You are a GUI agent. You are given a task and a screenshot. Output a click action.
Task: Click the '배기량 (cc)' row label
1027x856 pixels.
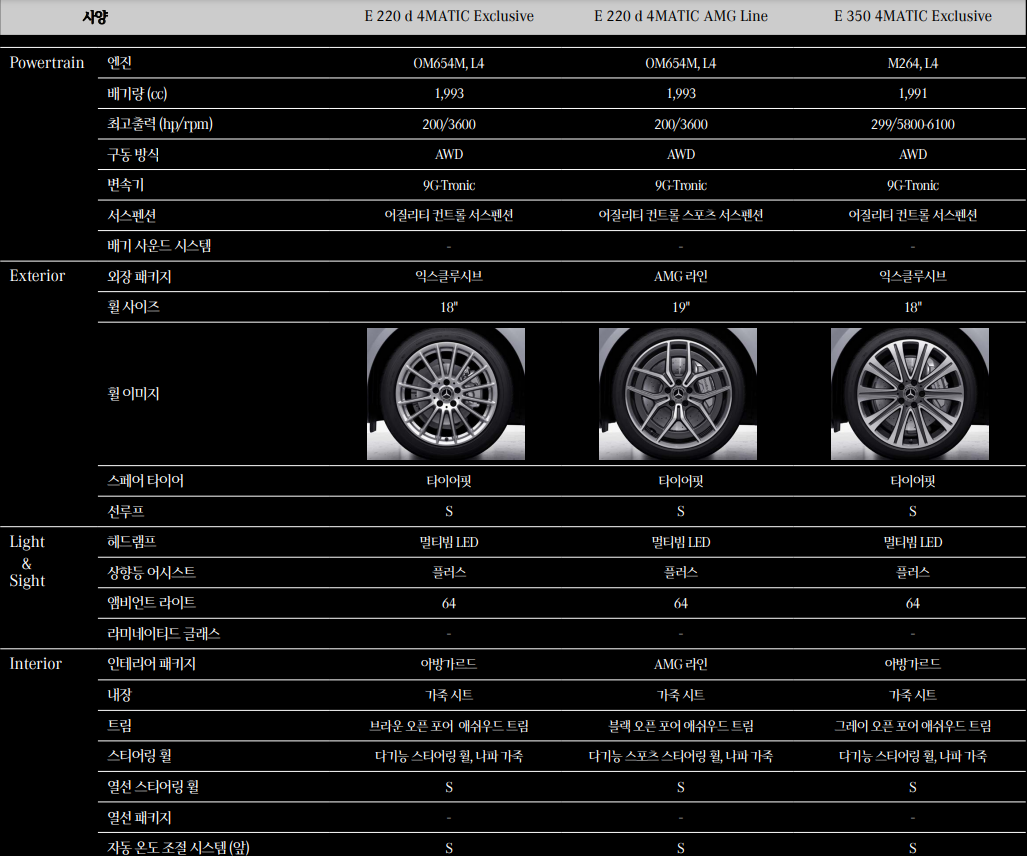coord(137,94)
